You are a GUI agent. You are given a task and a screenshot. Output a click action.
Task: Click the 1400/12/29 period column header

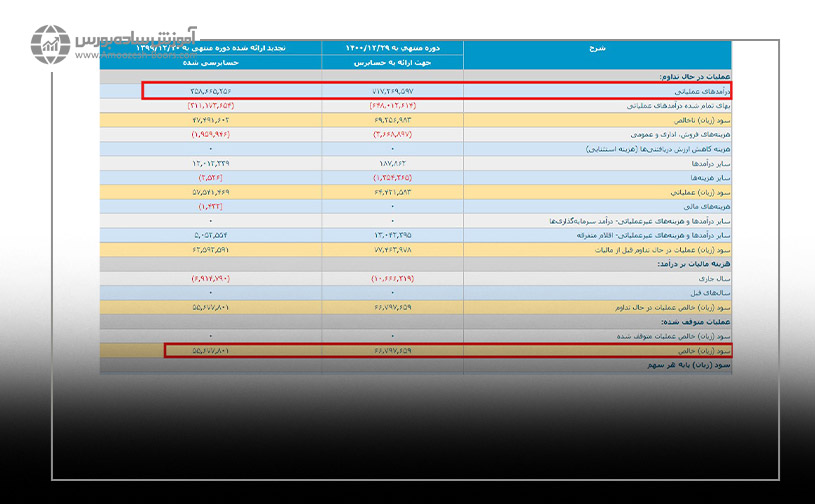pyautogui.click(x=393, y=47)
